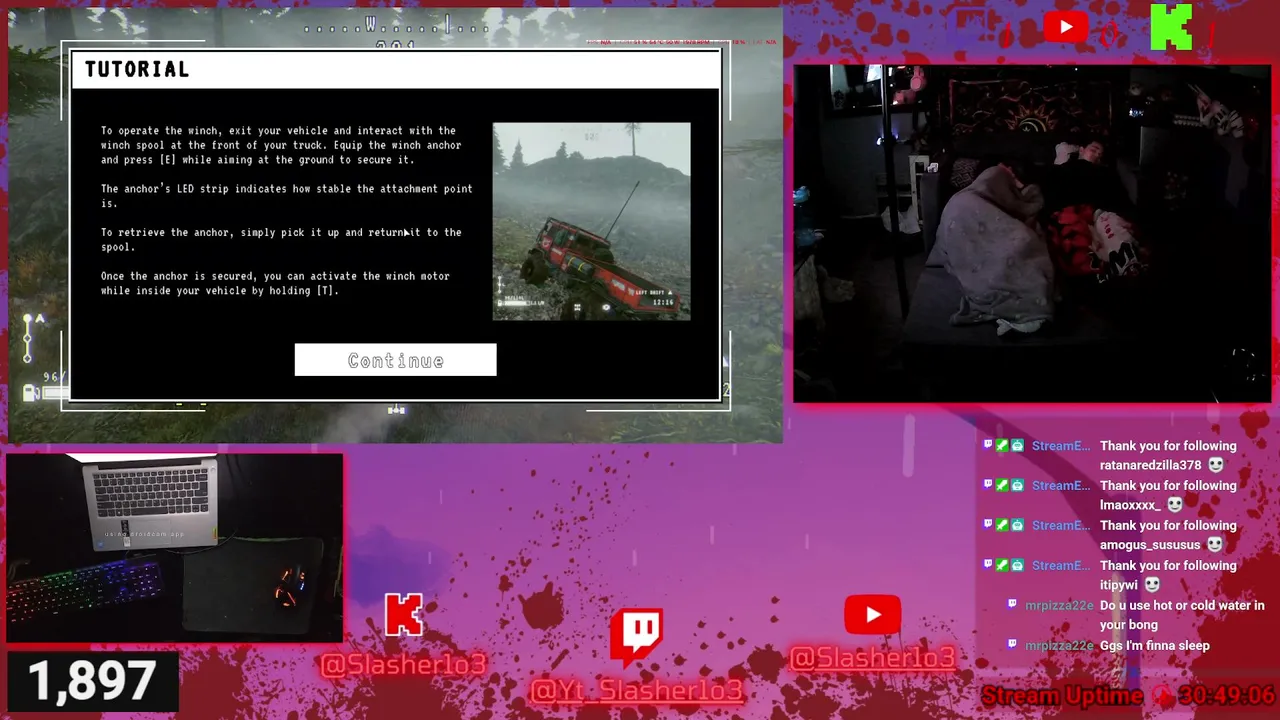Click the @Slasher1o3 handle under the YouTube logo

point(873,657)
